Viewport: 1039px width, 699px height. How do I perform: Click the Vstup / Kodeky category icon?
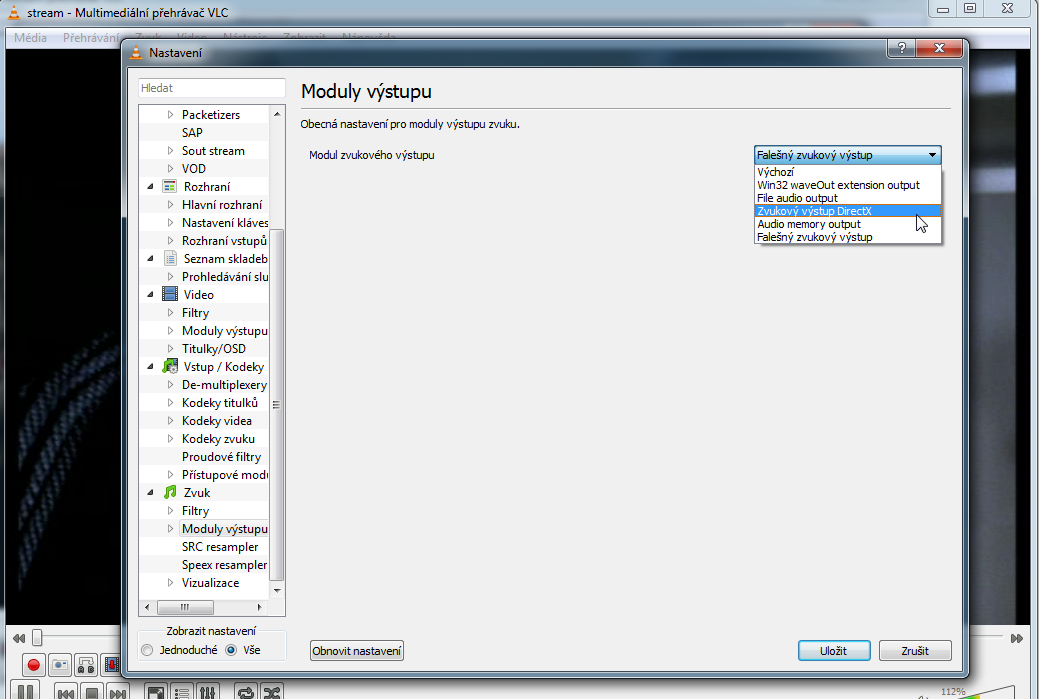[x=170, y=366]
